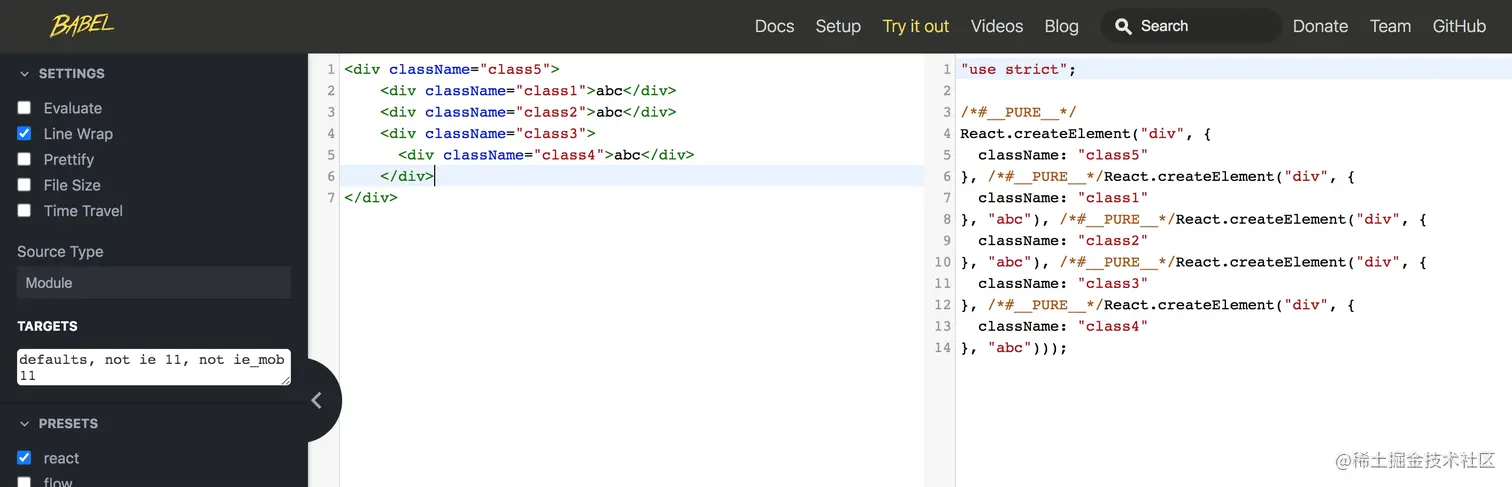Turn on the Prettify option
The width and height of the screenshot is (1512, 487).
25,159
